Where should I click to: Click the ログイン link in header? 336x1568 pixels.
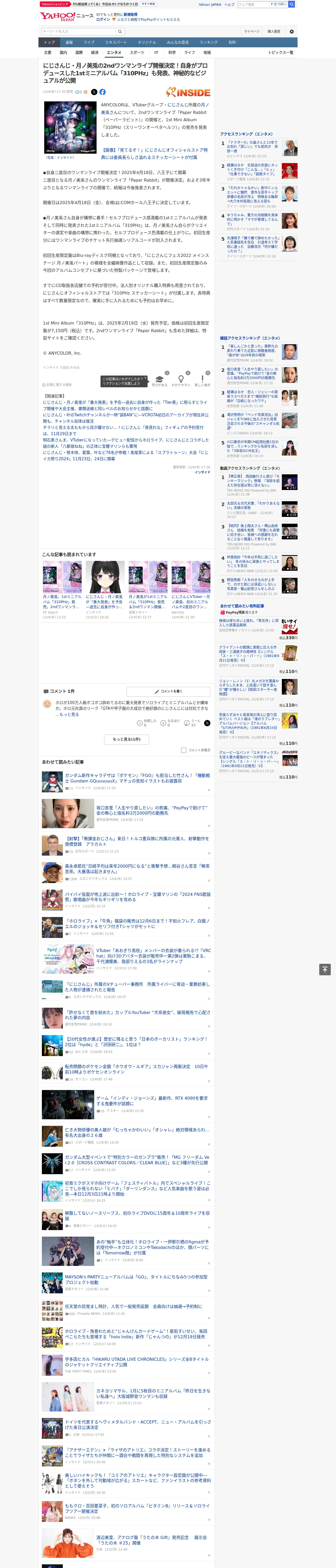(103, 20)
